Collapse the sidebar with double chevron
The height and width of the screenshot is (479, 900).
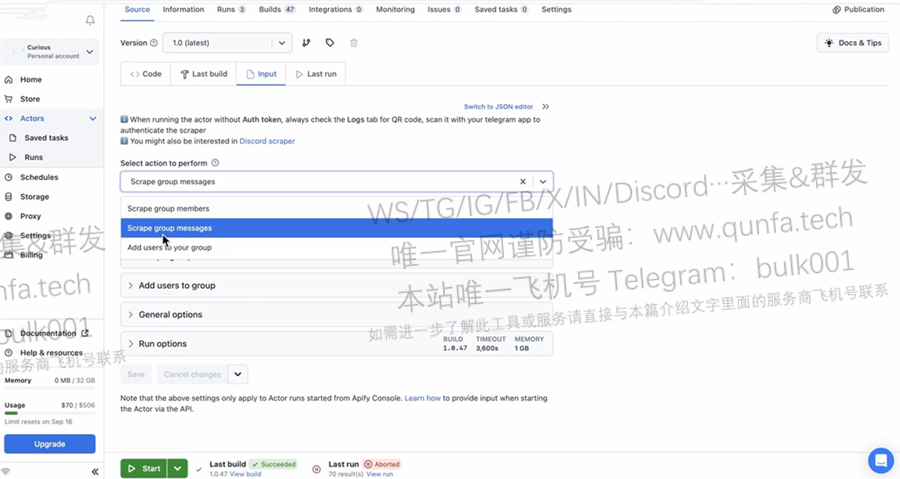point(95,472)
